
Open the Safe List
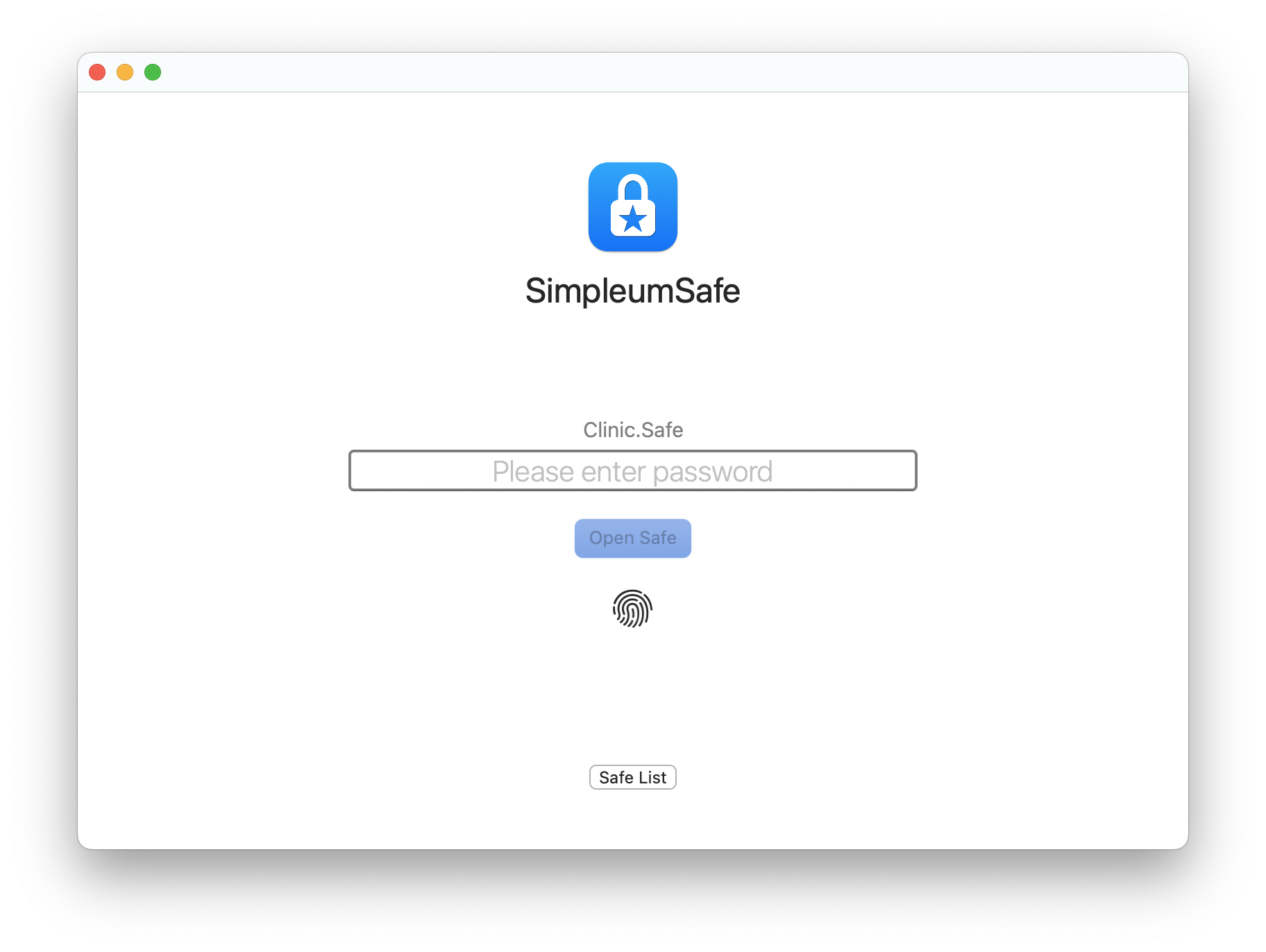[x=632, y=777]
